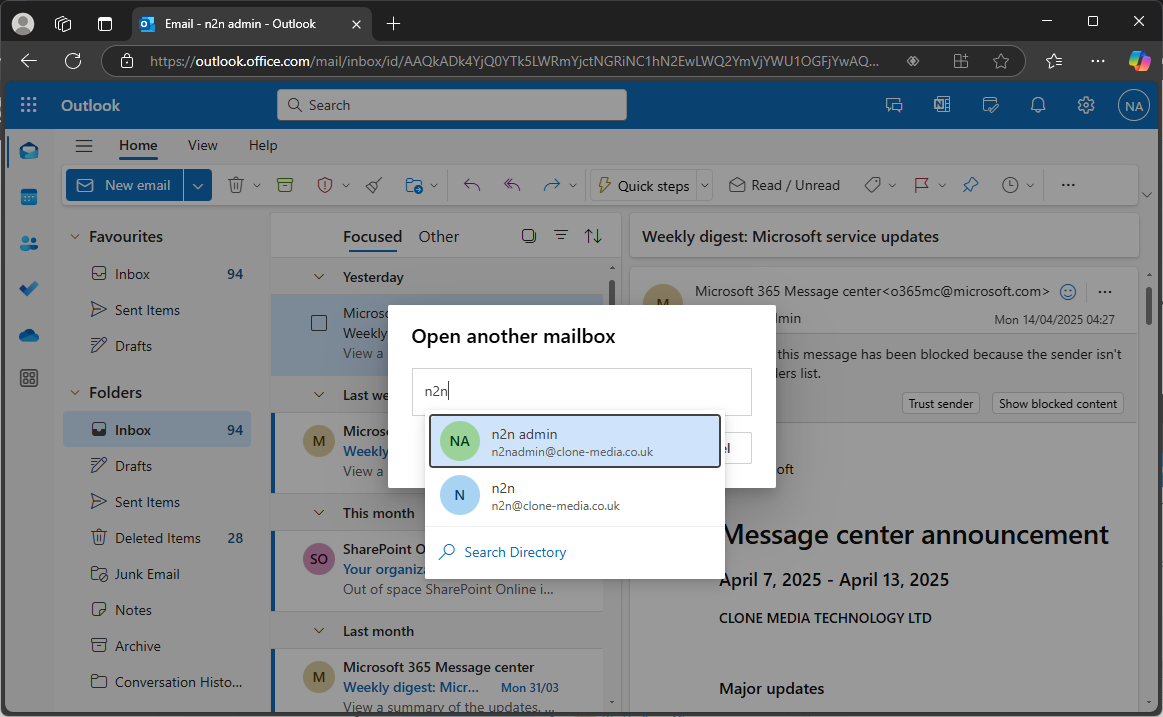1163x717 pixels.
Task: Open more actions for the open message
Action: pyautogui.click(x=1105, y=292)
